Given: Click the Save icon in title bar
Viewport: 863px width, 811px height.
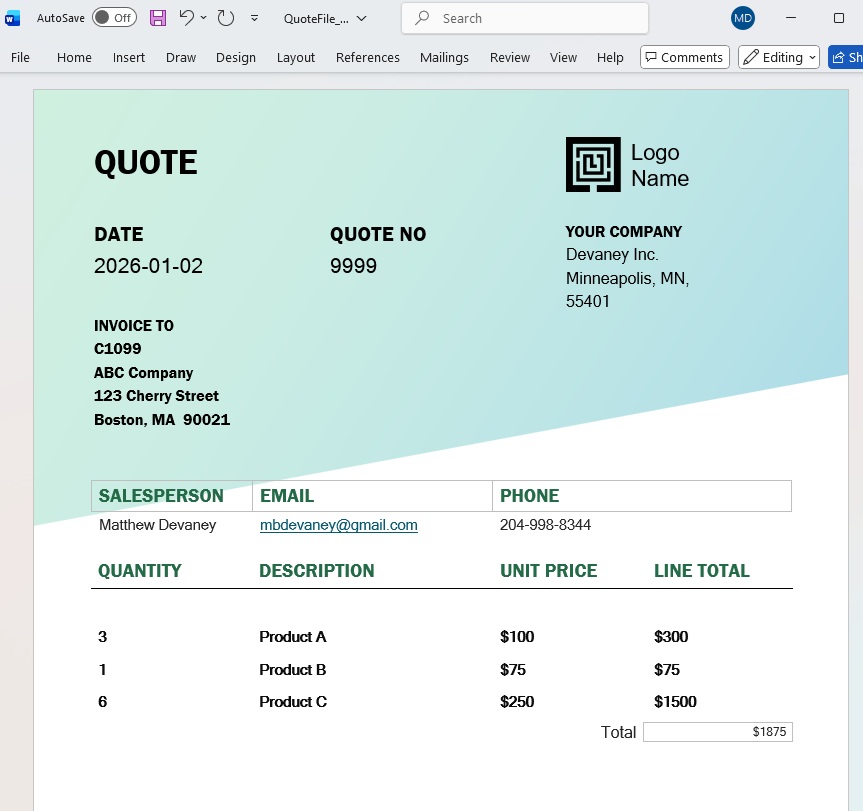Looking at the screenshot, I should click(x=158, y=18).
